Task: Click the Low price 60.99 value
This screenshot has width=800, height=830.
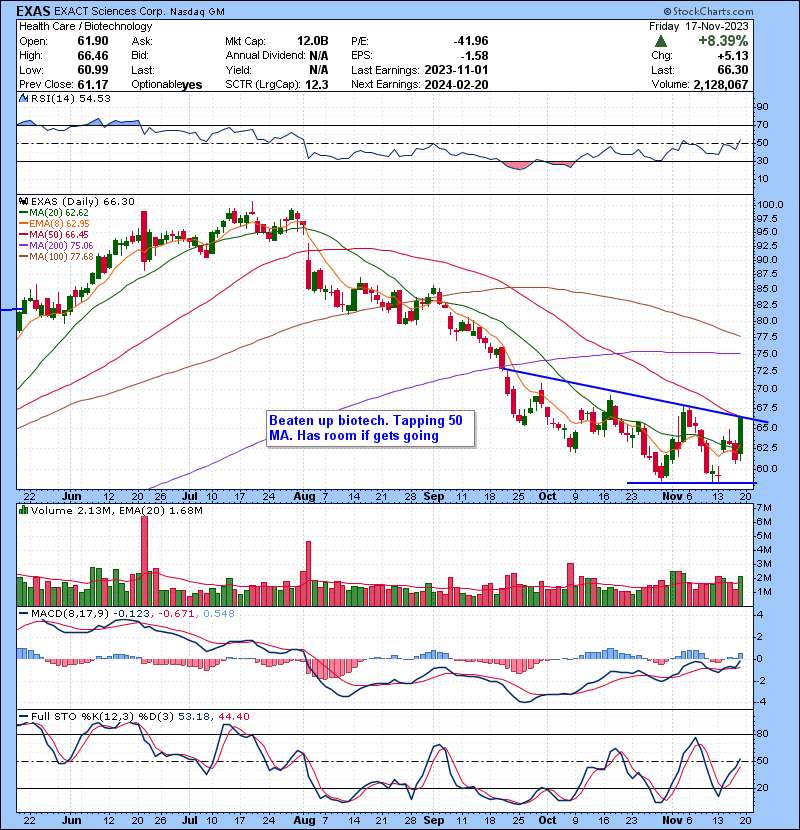Action: (93, 70)
